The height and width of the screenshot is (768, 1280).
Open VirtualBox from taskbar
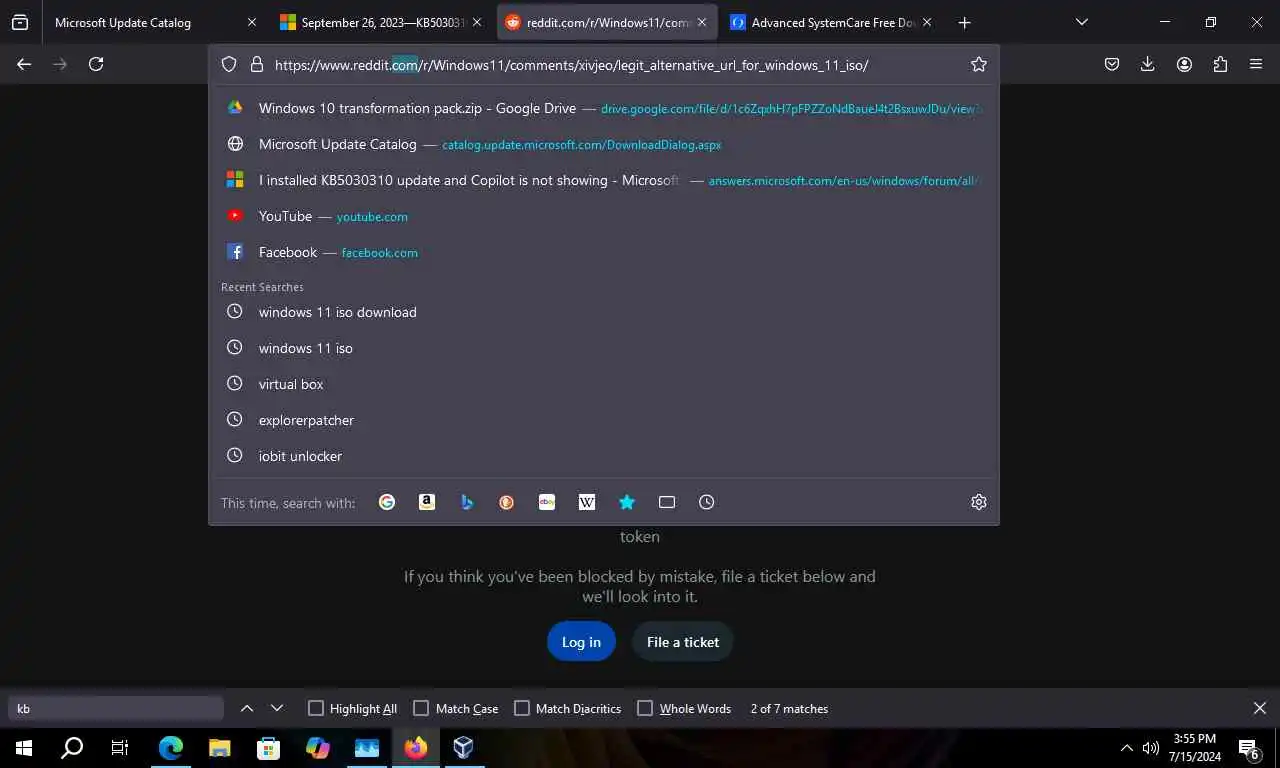click(463, 748)
